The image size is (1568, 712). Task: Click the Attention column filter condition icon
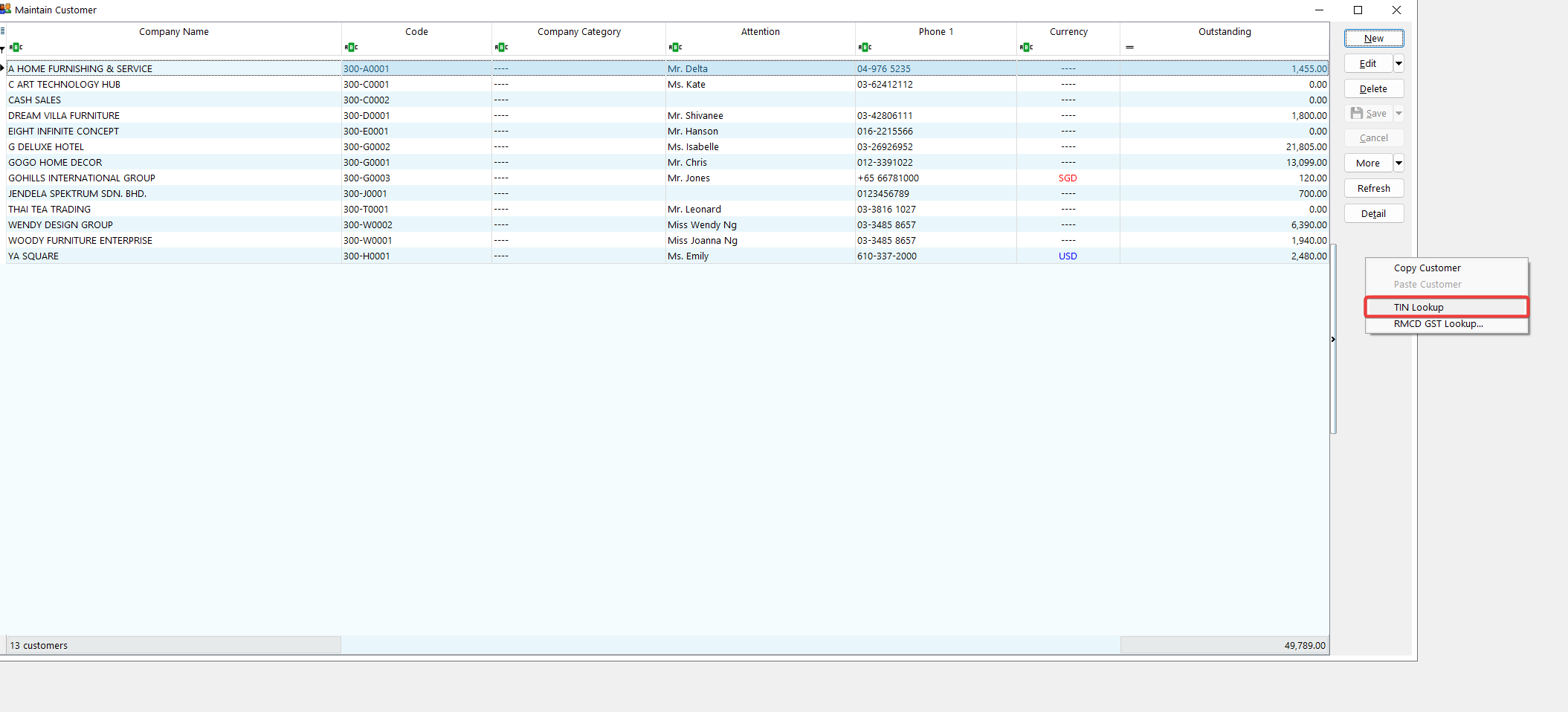coord(675,48)
